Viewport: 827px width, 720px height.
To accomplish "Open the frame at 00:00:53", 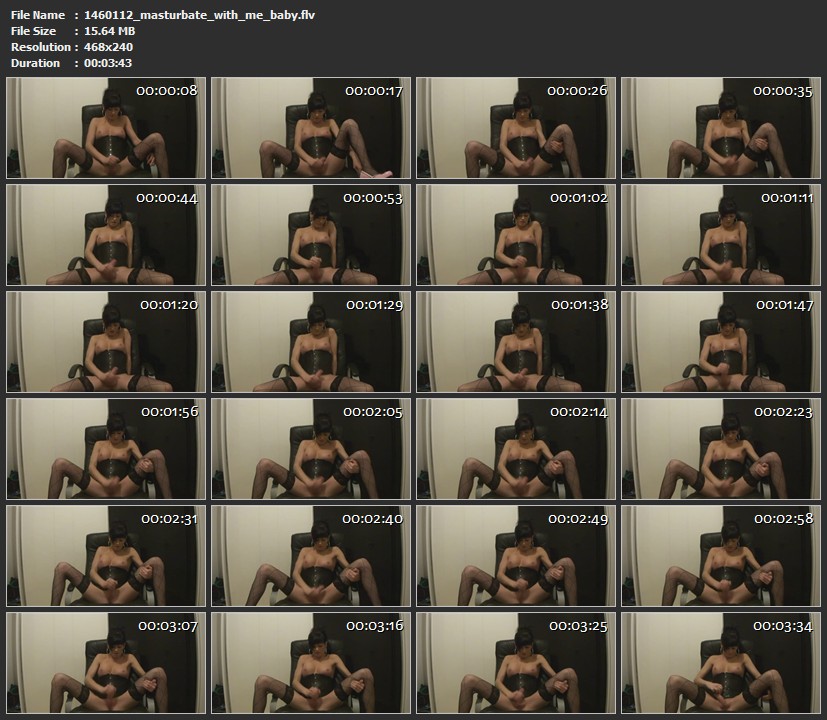I will [x=311, y=235].
